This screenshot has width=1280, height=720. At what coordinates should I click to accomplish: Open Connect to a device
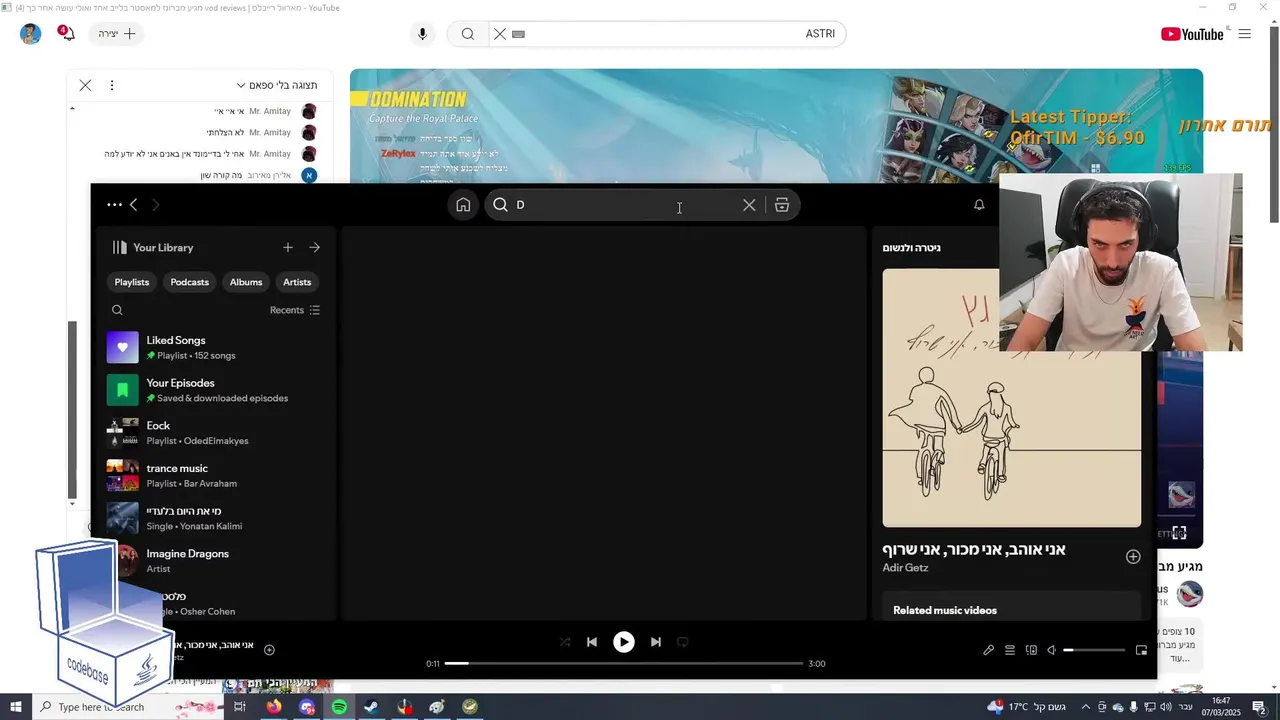tap(1031, 650)
